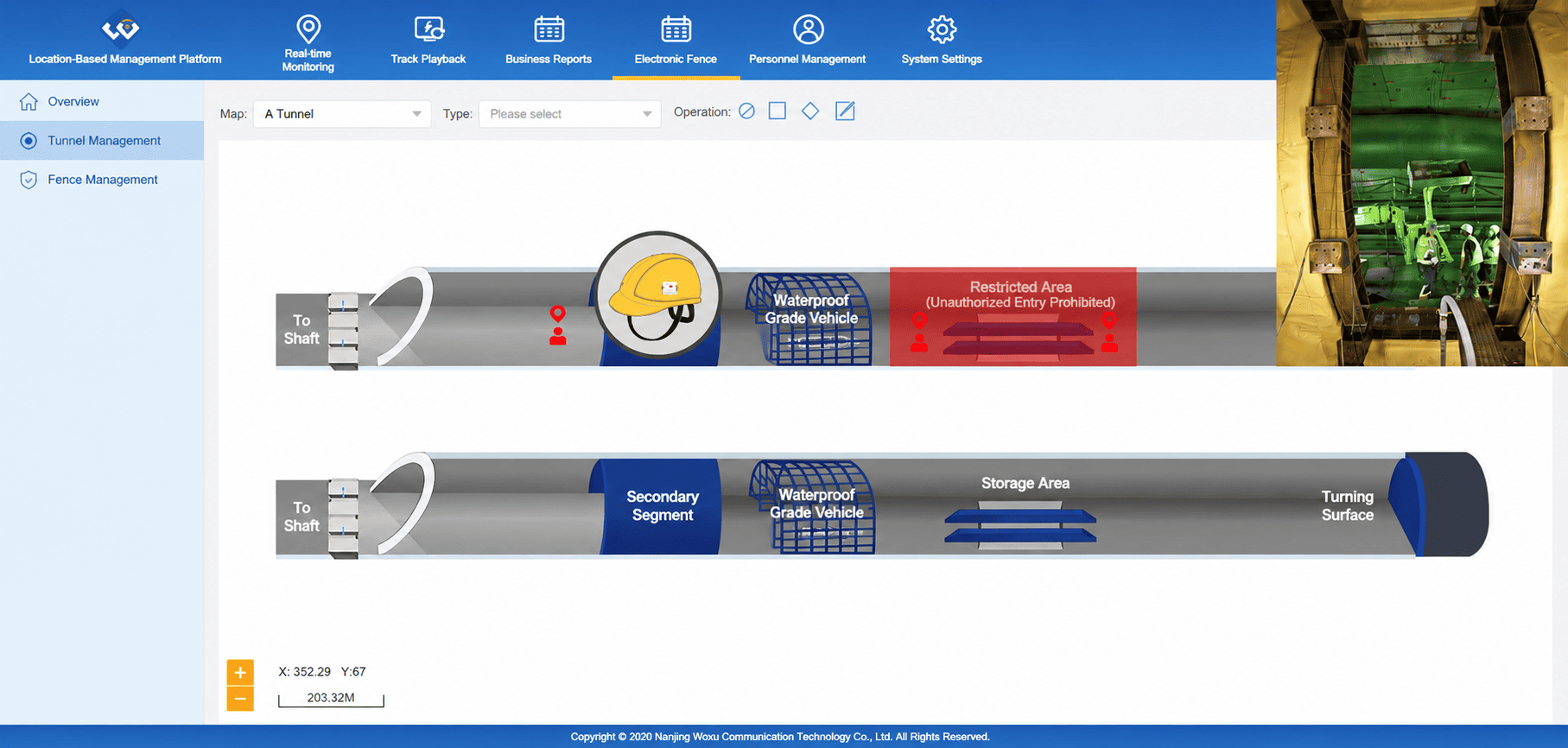Click upper tunnel To Shaft label
The width and height of the screenshot is (1568, 748).
(302, 329)
